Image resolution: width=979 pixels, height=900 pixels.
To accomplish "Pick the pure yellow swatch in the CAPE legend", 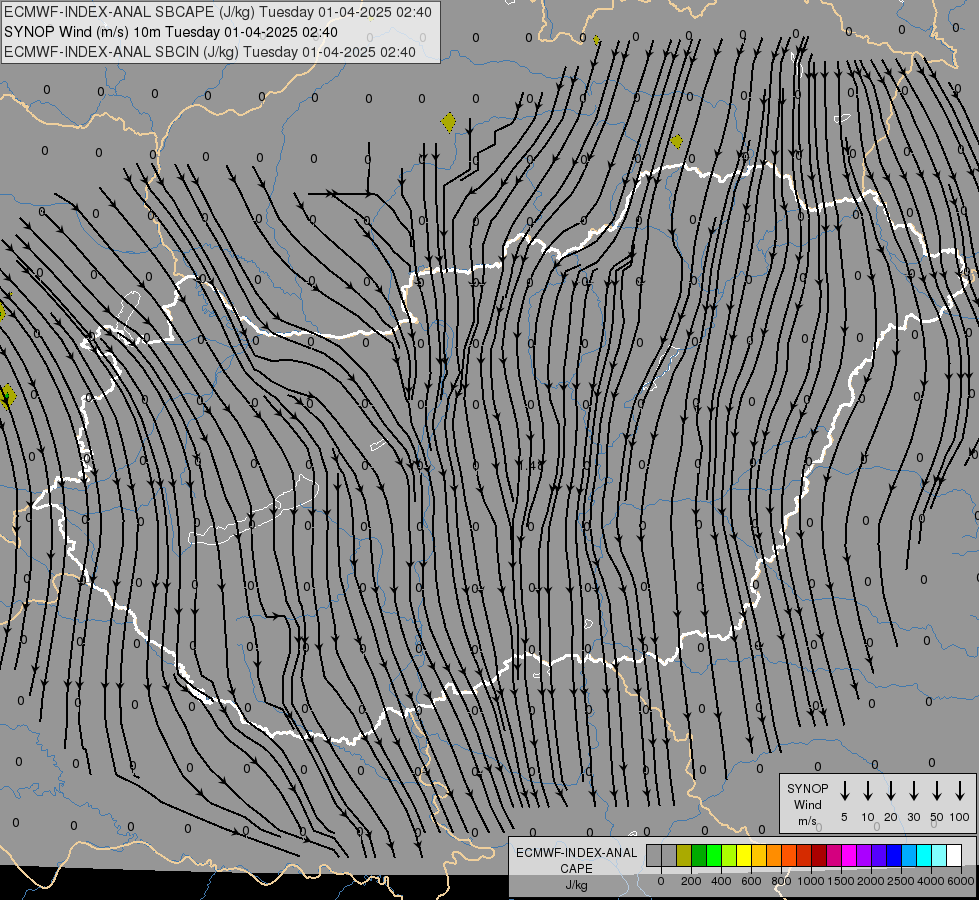I will tap(744, 856).
